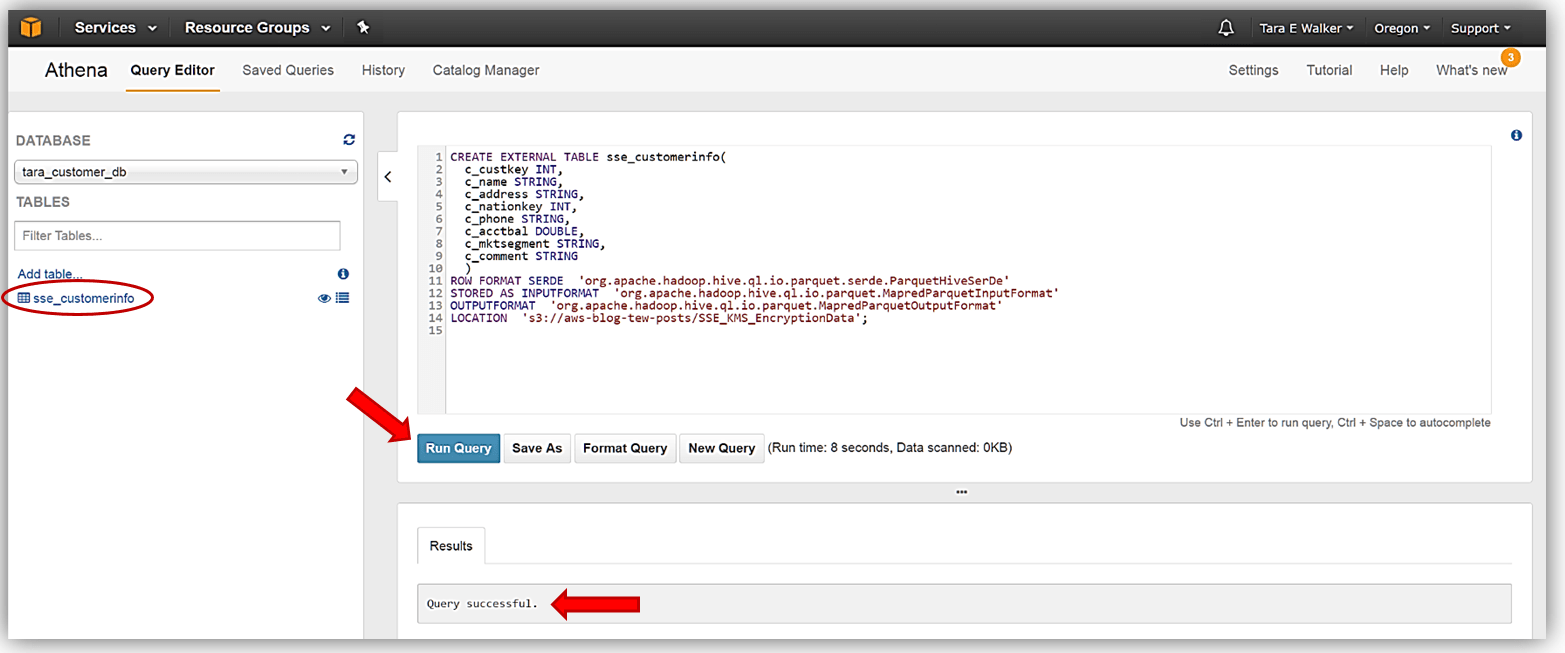This screenshot has width=1565, height=653.
Task: Show properties of sse_customerinfo table
Action: point(342,298)
